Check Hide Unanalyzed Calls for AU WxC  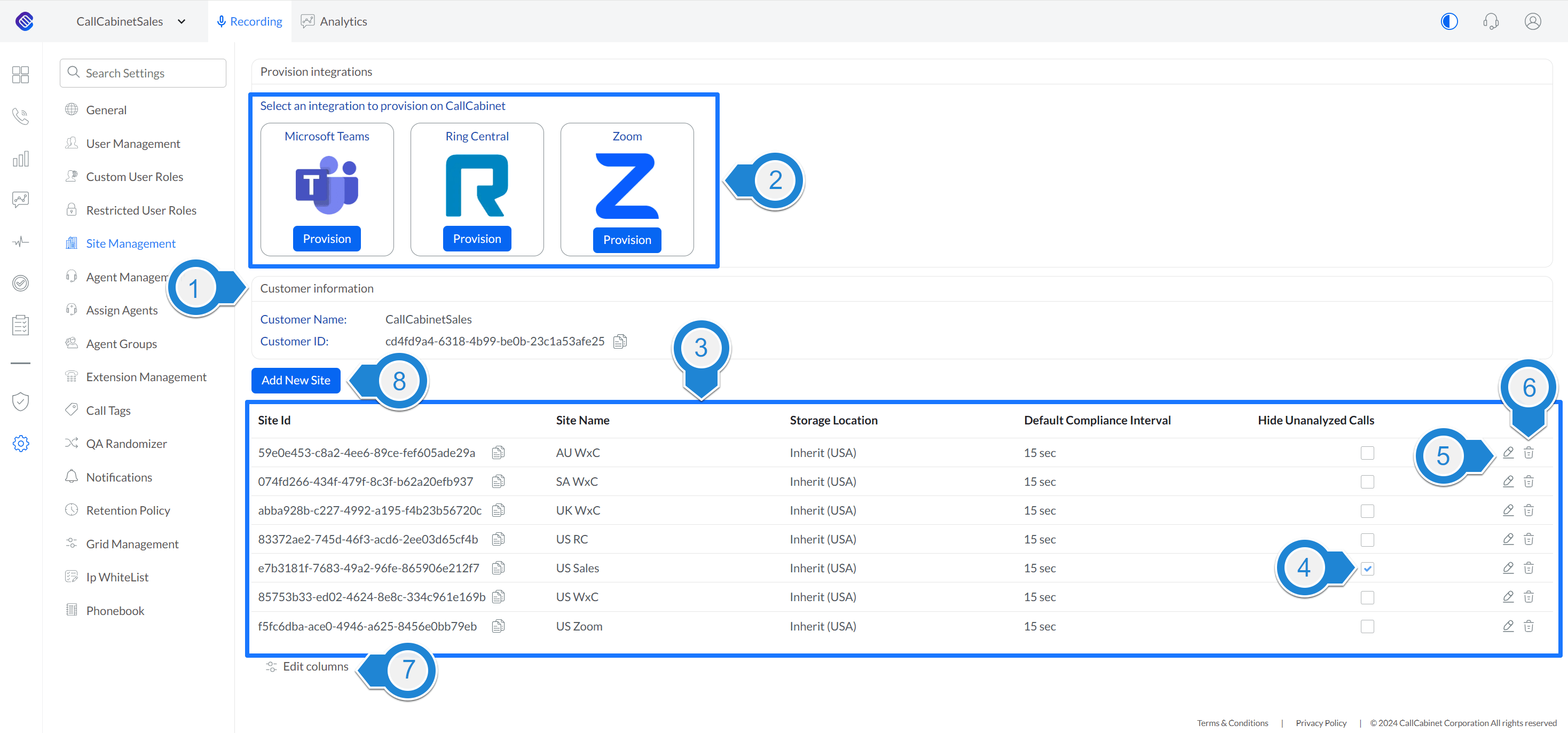point(1367,453)
